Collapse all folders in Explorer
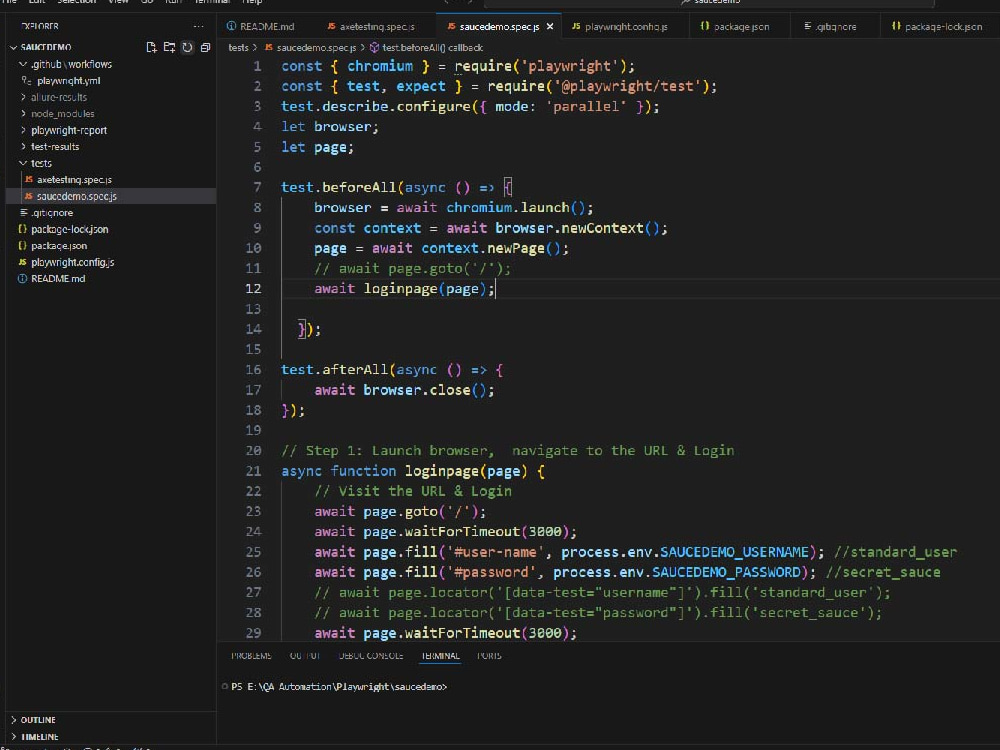Image resolution: width=1000 pixels, height=750 pixels. pos(205,47)
